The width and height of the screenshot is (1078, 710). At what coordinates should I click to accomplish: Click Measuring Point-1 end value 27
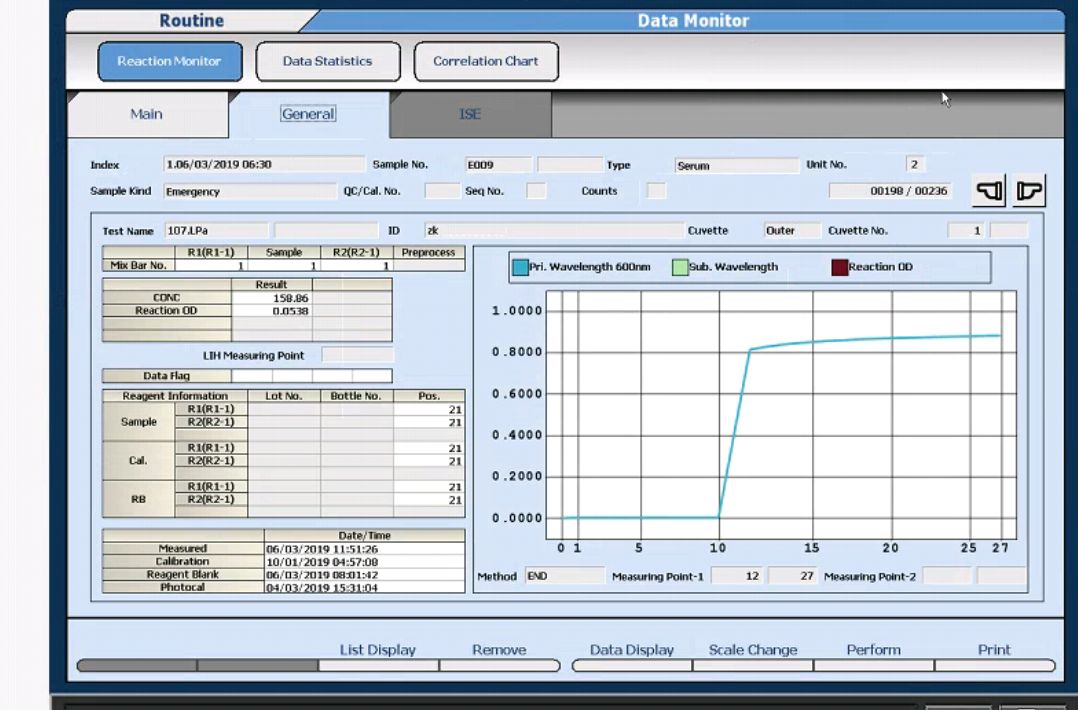coord(792,576)
